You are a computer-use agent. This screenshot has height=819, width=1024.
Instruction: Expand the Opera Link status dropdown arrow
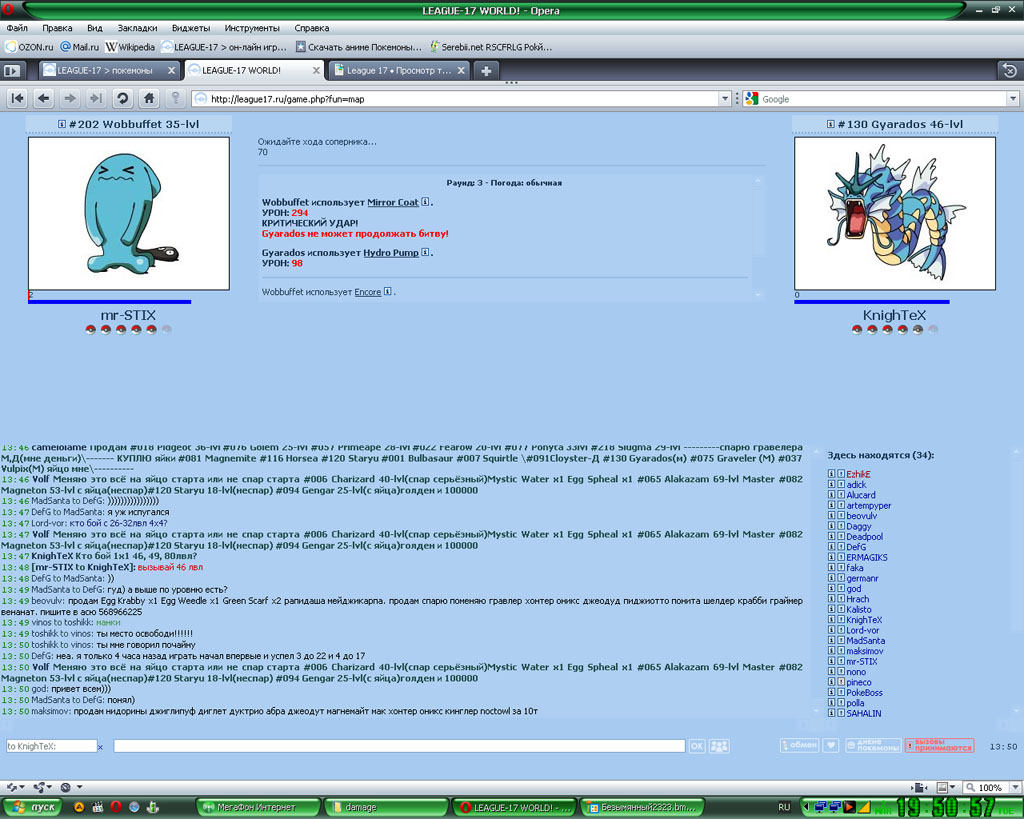tap(22, 787)
